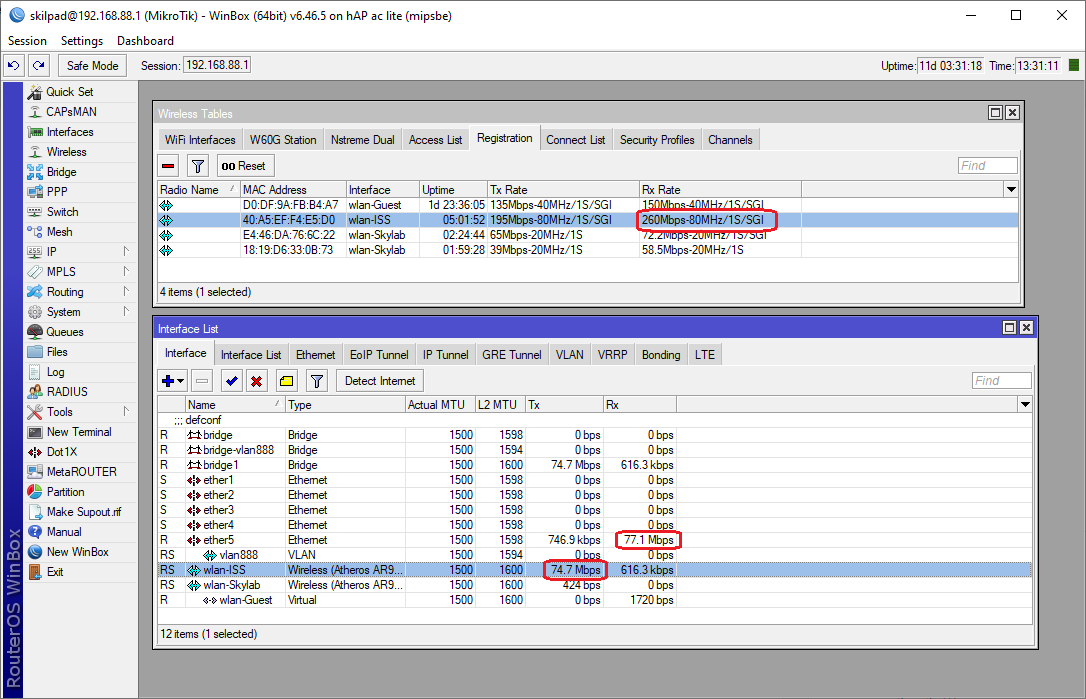Click the red X disable button in Interface List
This screenshot has height=699, width=1086.
257,381
